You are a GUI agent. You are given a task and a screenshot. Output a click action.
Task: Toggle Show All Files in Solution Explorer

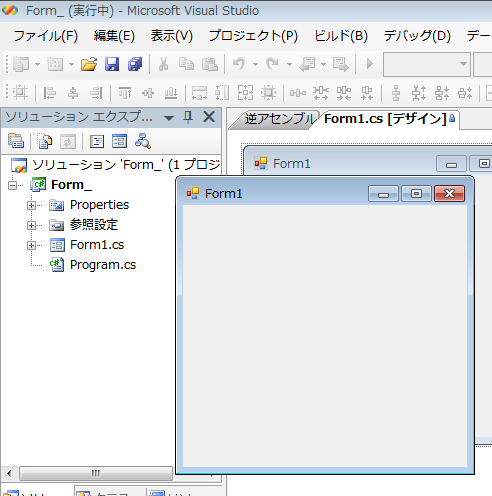pos(45,141)
